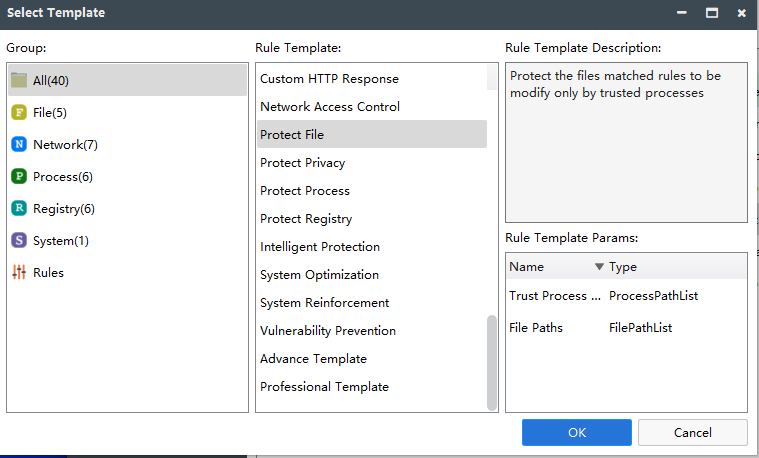Viewport: 759px width, 458px height.
Task: Select Custom HTTP Response template
Action: pyautogui.click(x=329, y=79)
